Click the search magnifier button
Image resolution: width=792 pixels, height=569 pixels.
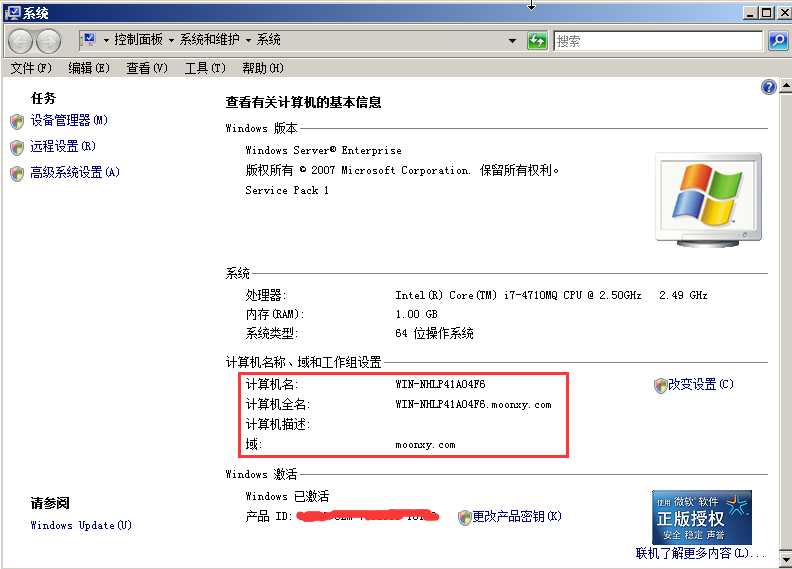[778, 40]
